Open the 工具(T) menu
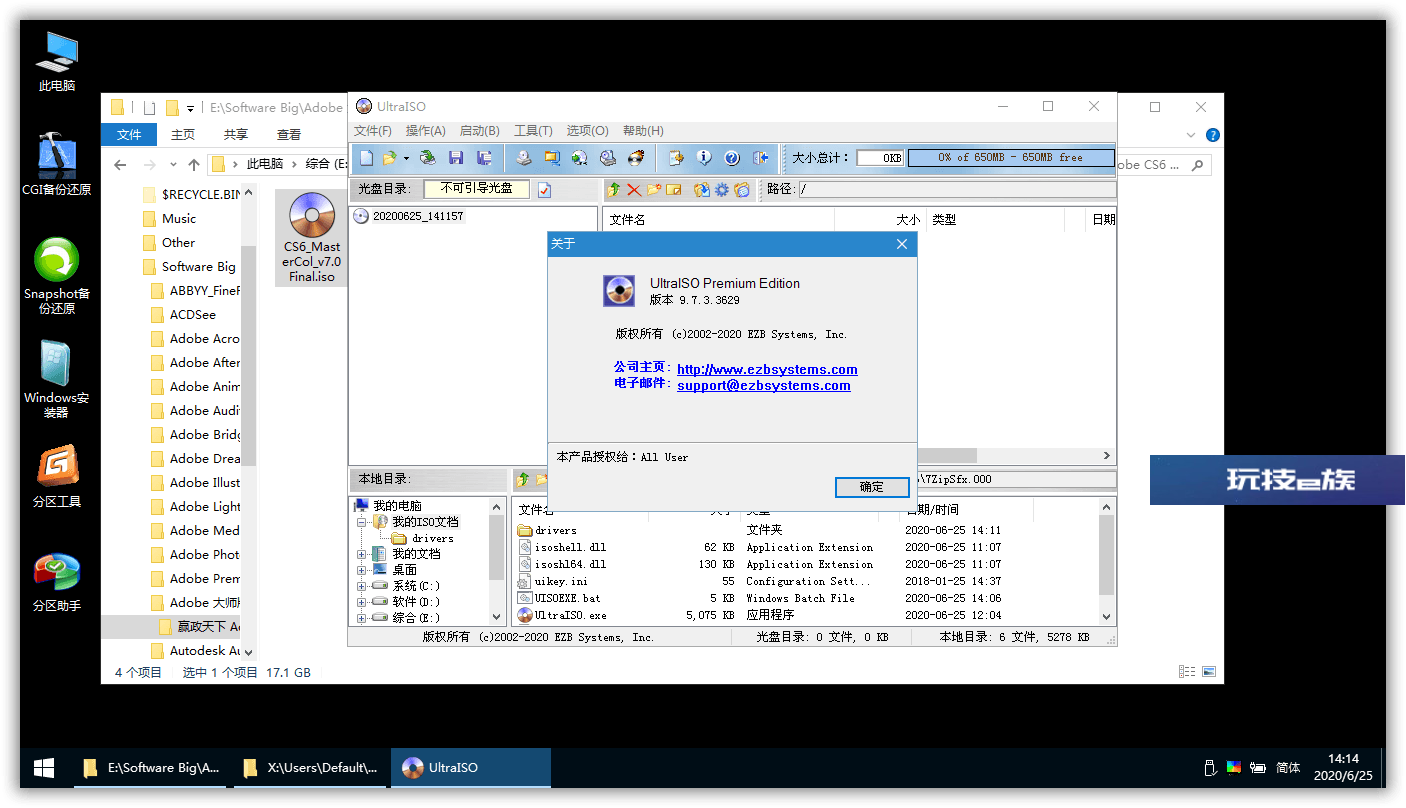 (533, 131)
